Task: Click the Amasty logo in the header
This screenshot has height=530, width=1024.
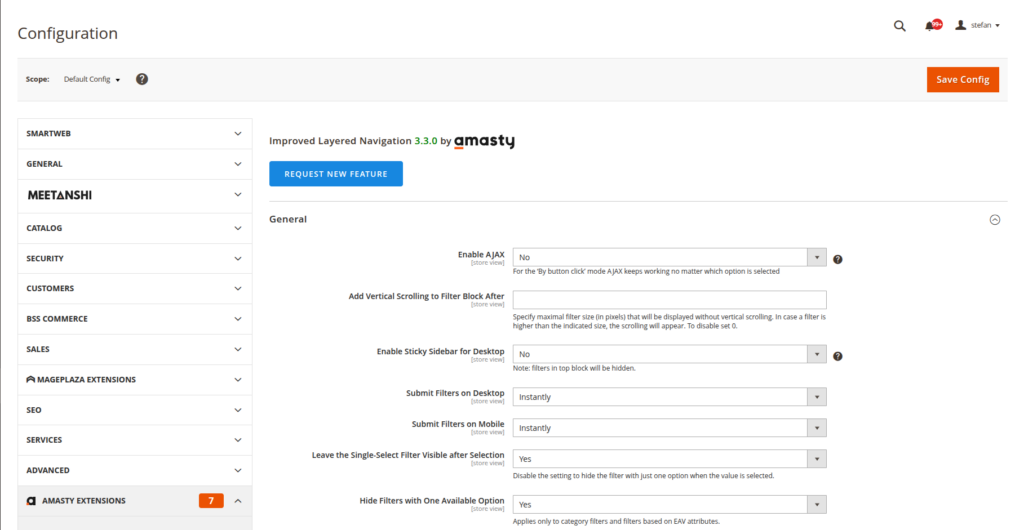Action: [484, 142]
